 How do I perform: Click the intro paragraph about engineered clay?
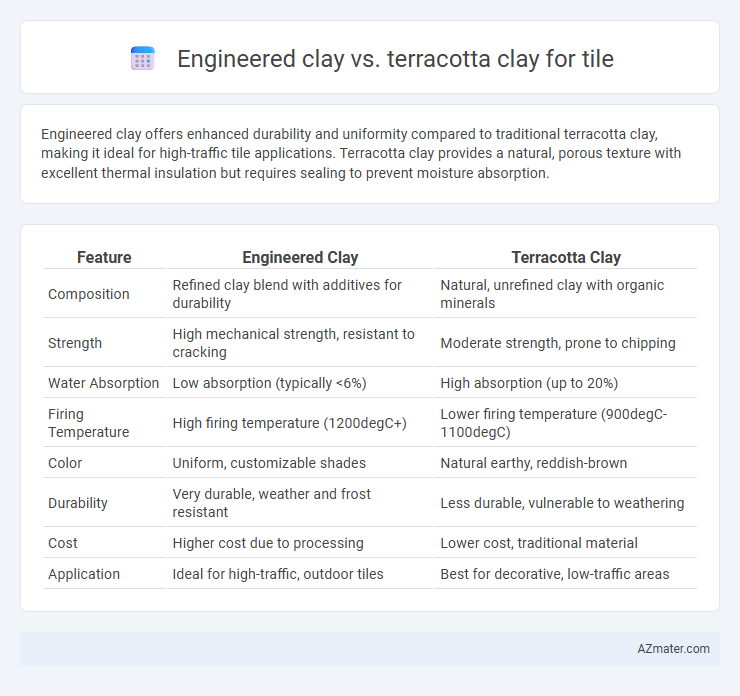pyautogui.click(x=361, y=153)
